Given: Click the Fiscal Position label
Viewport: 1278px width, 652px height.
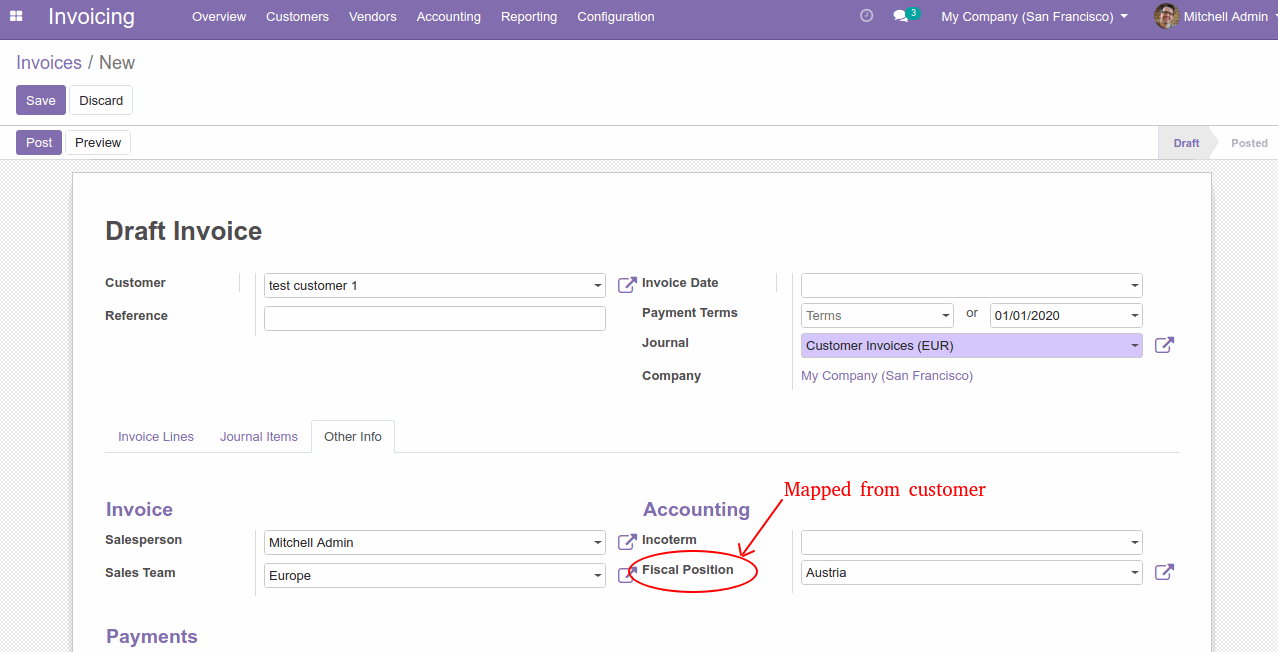Looking at the screenshot, I should [x=688, y=570].
